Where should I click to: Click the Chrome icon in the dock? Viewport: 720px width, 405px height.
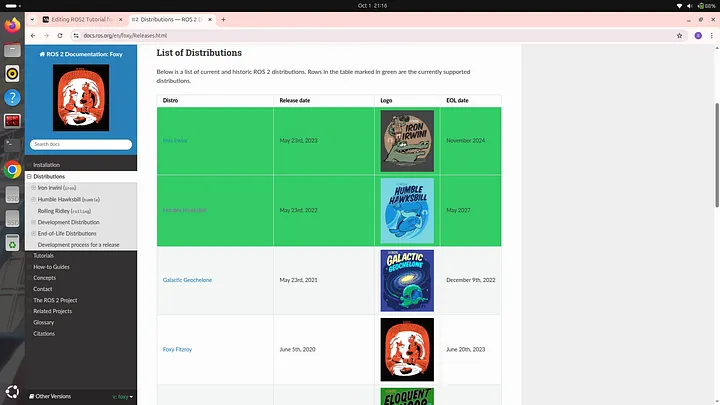click(12, 170)
